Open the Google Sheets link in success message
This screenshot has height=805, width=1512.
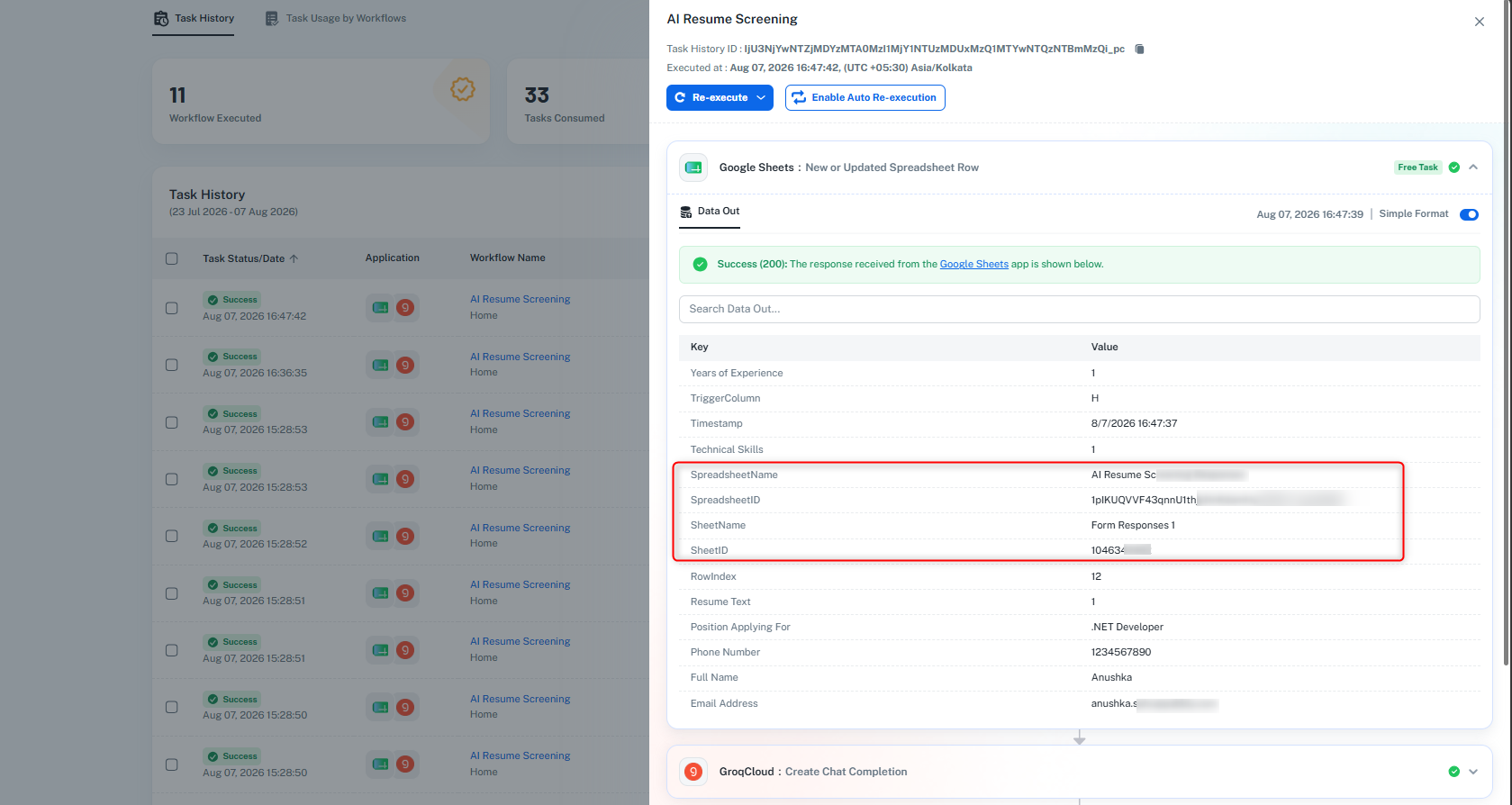click(974, 265)
